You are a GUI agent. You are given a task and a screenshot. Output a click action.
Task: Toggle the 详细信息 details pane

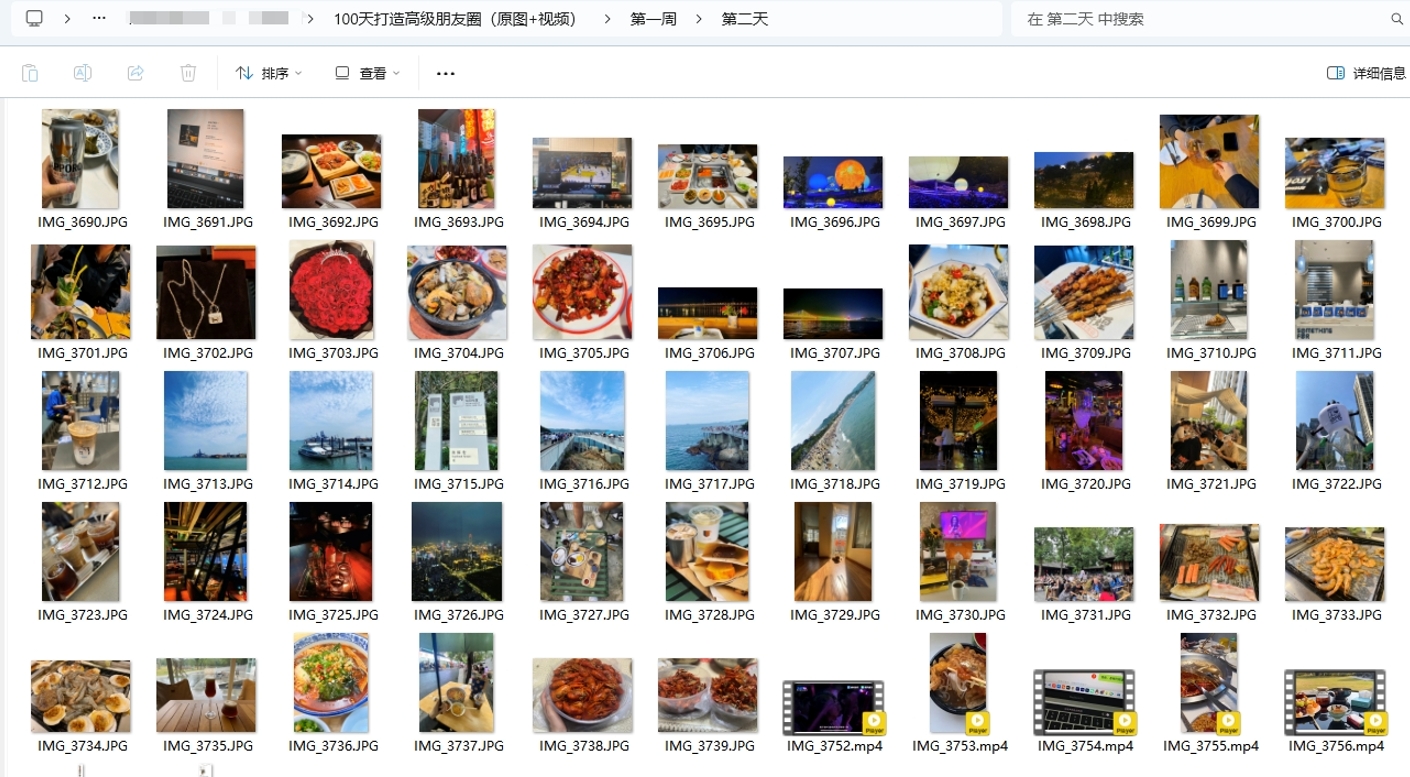pos(1366,73)
